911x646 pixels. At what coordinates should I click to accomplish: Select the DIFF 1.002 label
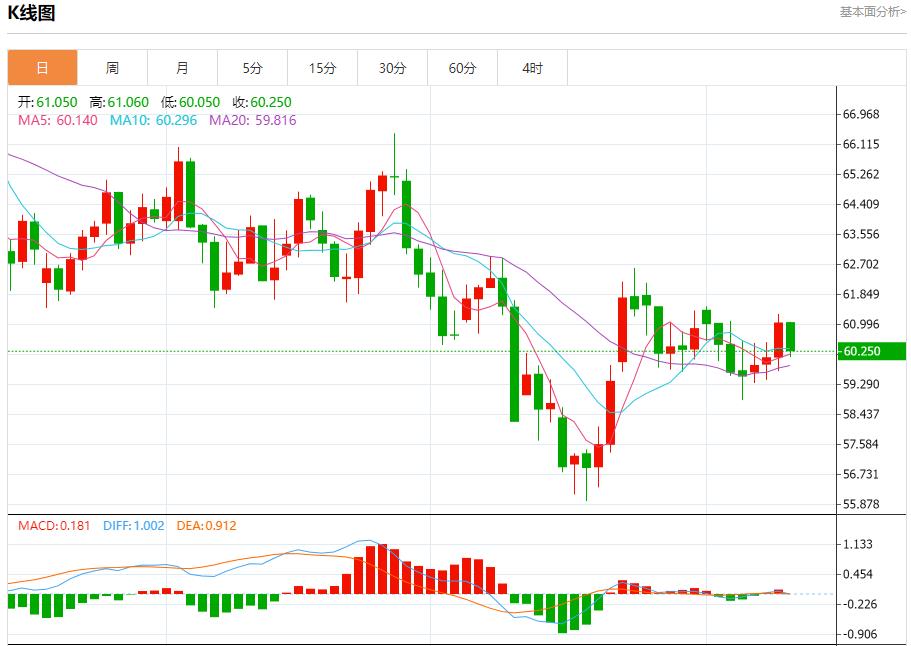coord(135,526)
